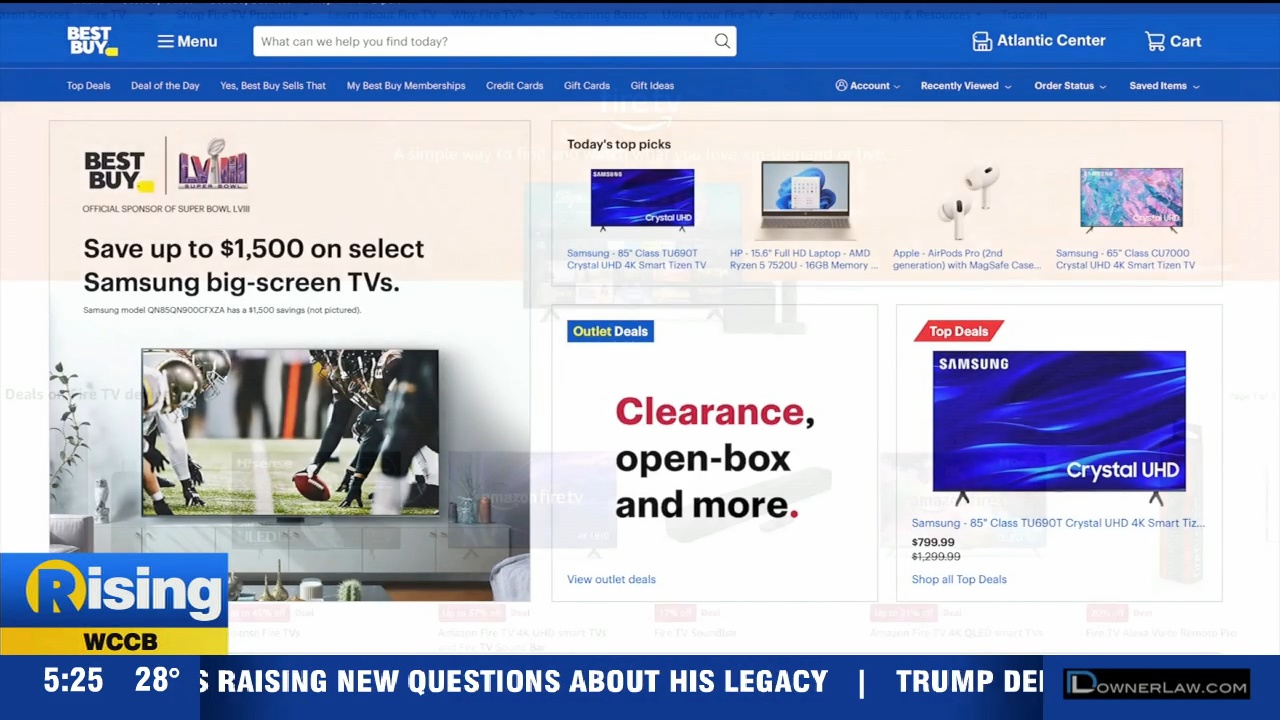1280x720 pixels.
Task: Click the red Top Deals badge
Action: click(957, 331)
